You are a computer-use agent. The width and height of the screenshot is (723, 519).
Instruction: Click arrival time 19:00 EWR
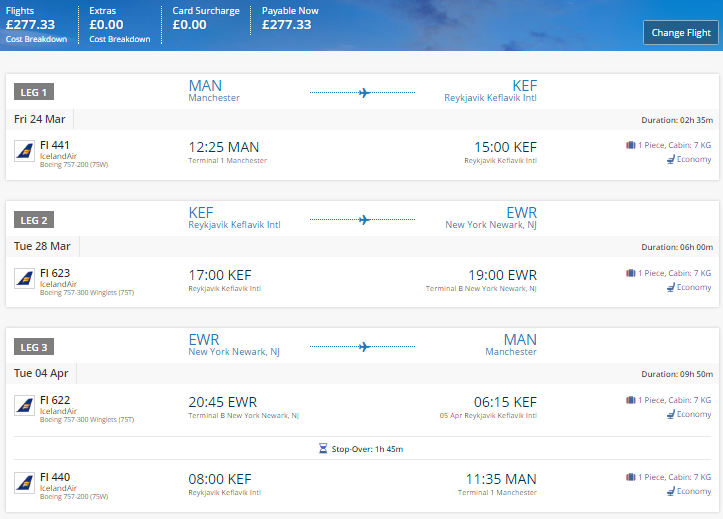[503, 275]
